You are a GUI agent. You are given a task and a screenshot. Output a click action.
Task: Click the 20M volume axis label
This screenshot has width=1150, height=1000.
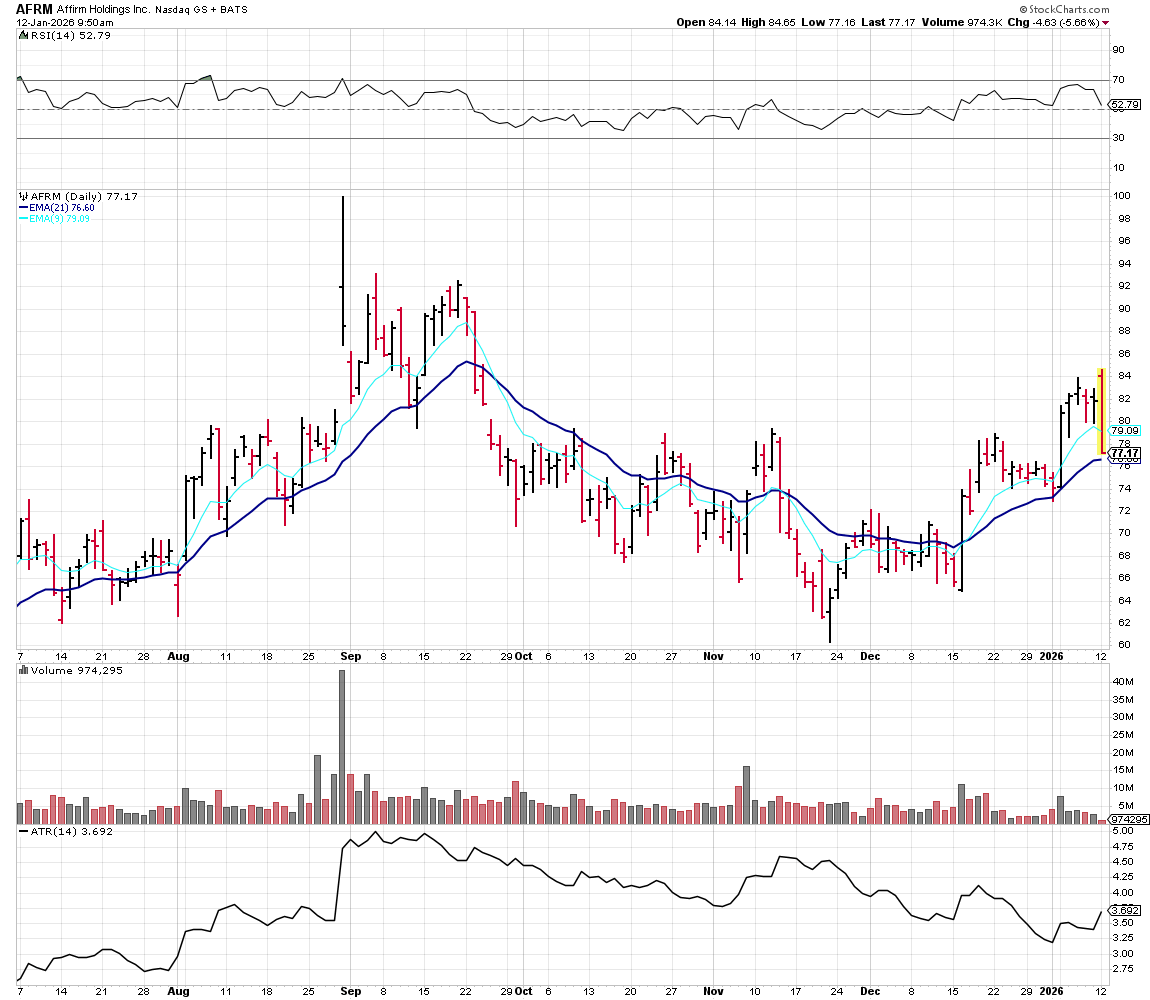click(1123, 753)
